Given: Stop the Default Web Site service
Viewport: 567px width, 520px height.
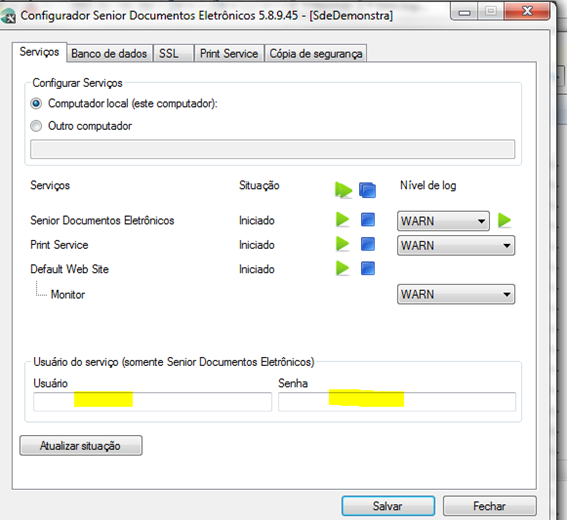Looking at the screenshot, I should pos(368,268).
